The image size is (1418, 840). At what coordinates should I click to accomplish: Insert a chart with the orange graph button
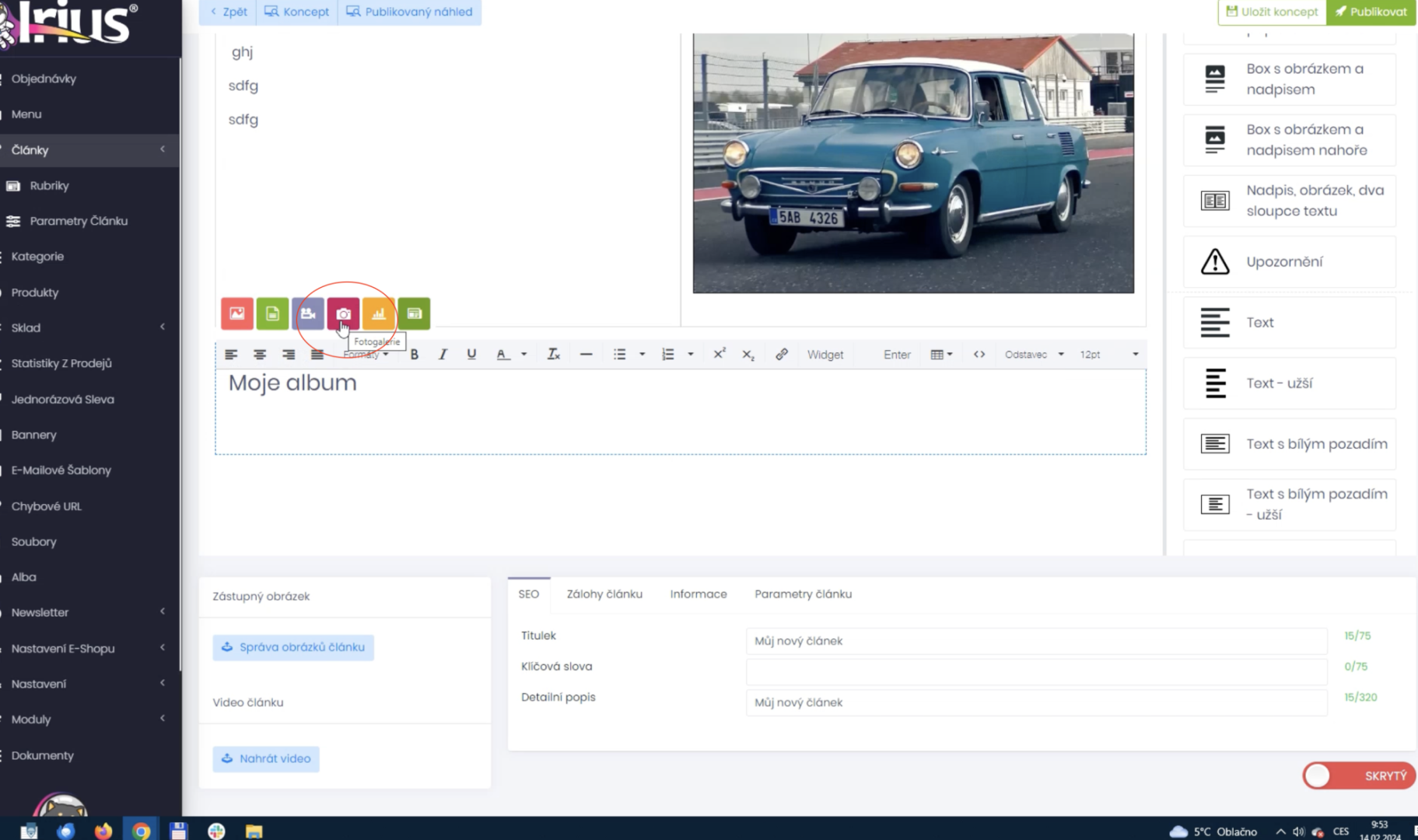379,313
